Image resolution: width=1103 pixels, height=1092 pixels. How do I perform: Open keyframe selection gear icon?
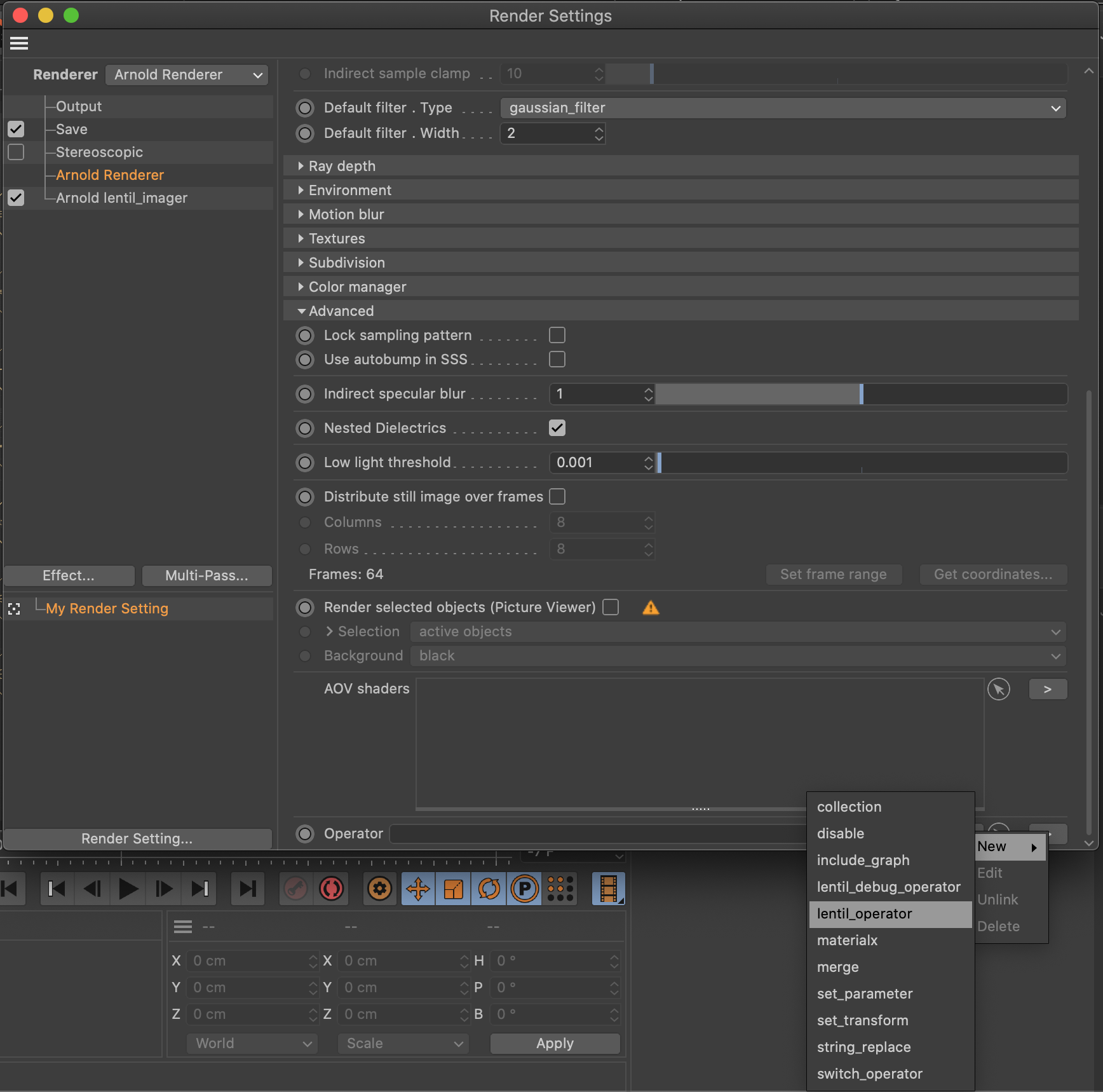[x=380, y=889]
